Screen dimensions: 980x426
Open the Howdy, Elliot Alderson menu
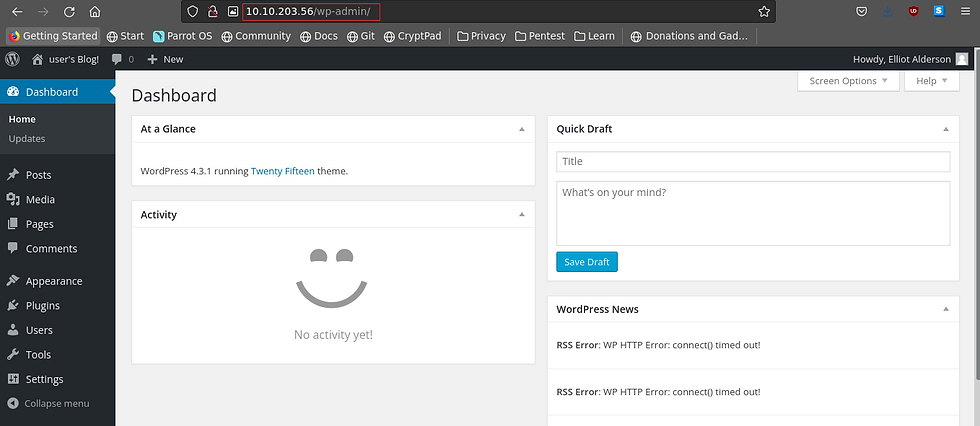pyautogui.click(x=911, y=59)
